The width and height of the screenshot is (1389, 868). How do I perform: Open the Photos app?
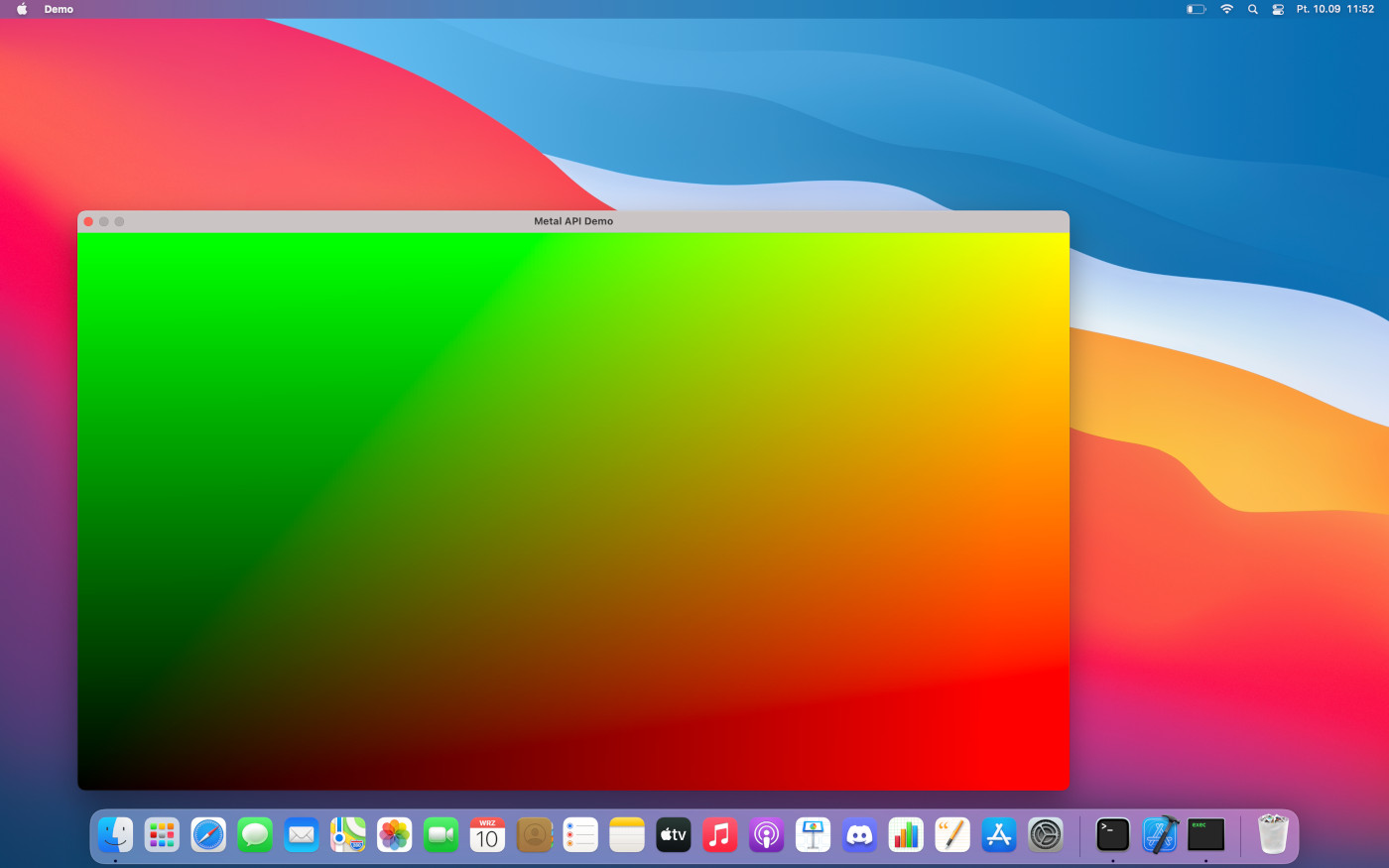tap(395, 834)
